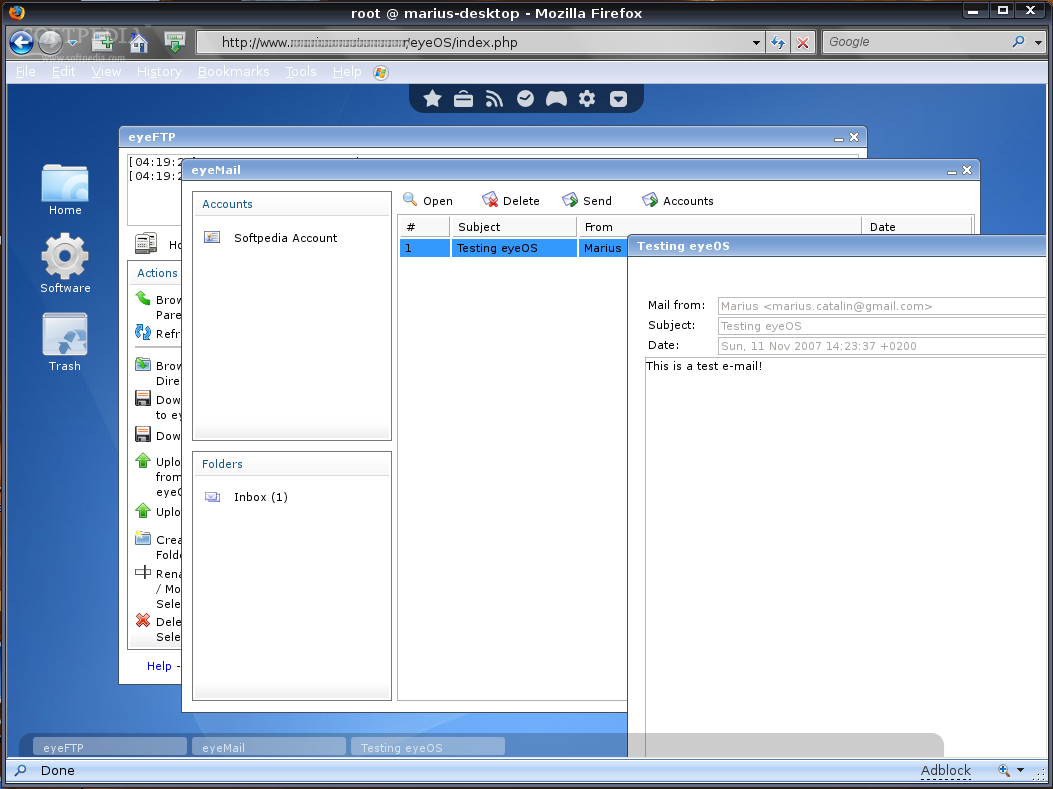This screenshot has height=789, width=1053.
Task: Click eyeFTP host server icon
Action: pos(146,242)
